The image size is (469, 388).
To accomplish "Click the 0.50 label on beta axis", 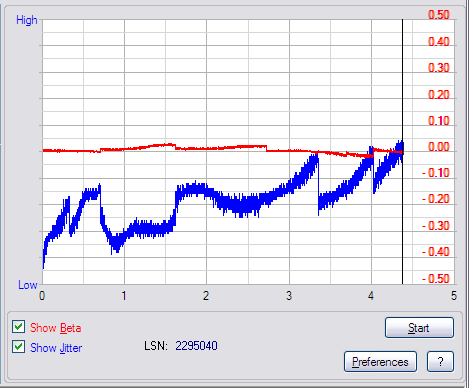I will tap(439, 15).
